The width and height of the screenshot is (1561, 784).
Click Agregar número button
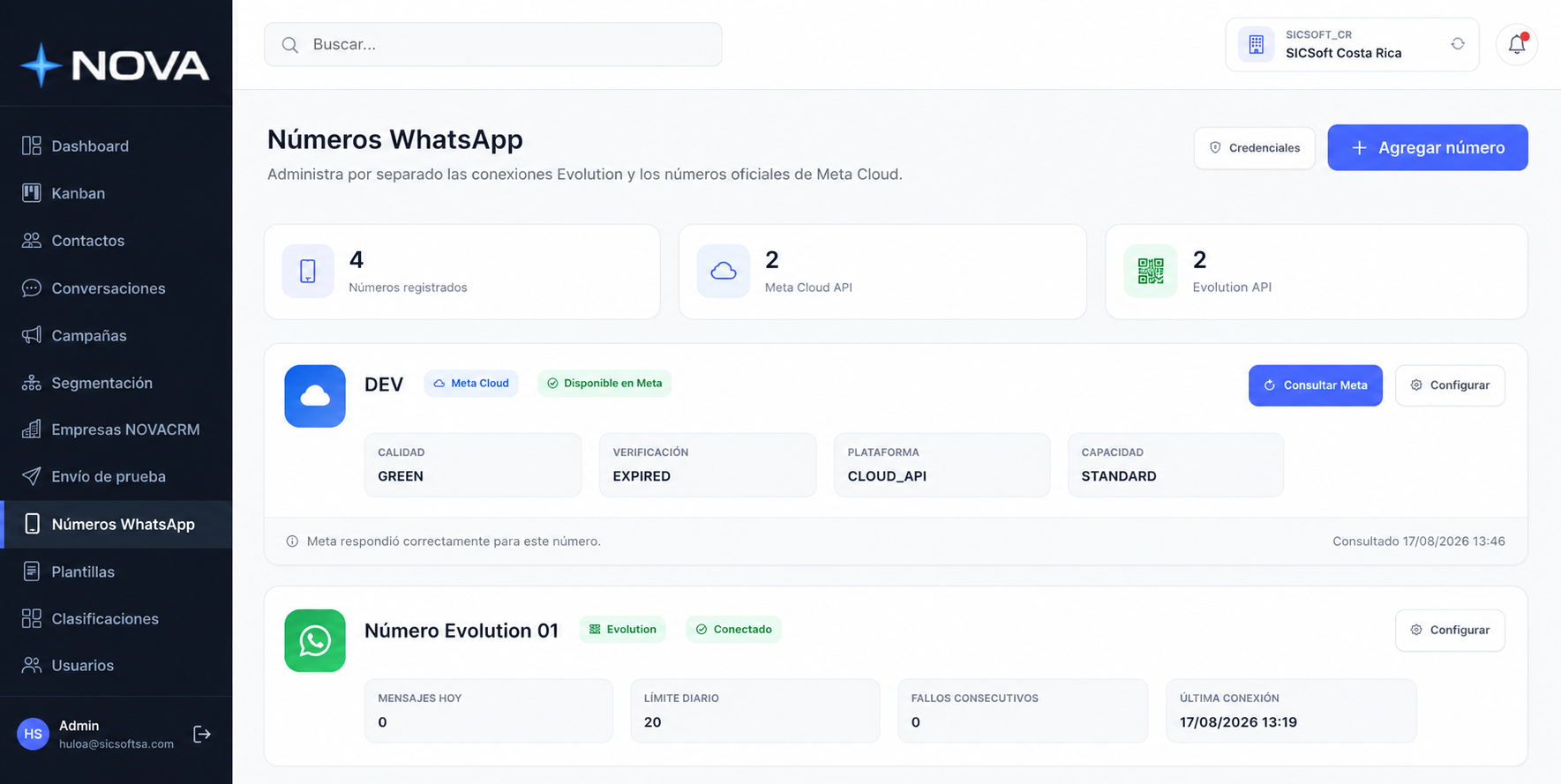(1428, 147)
